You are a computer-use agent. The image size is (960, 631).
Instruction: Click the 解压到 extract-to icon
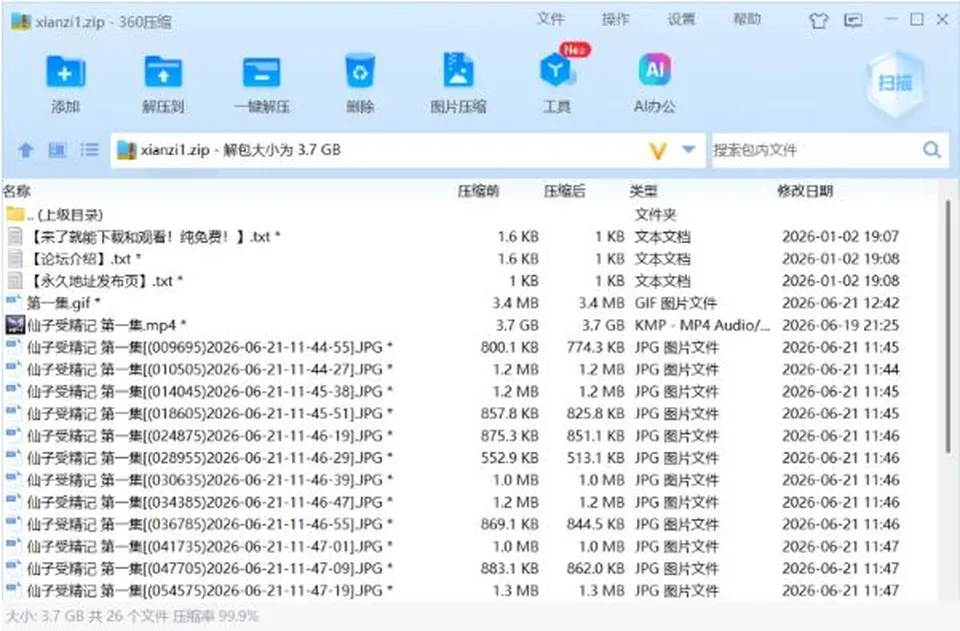point(163,72)
